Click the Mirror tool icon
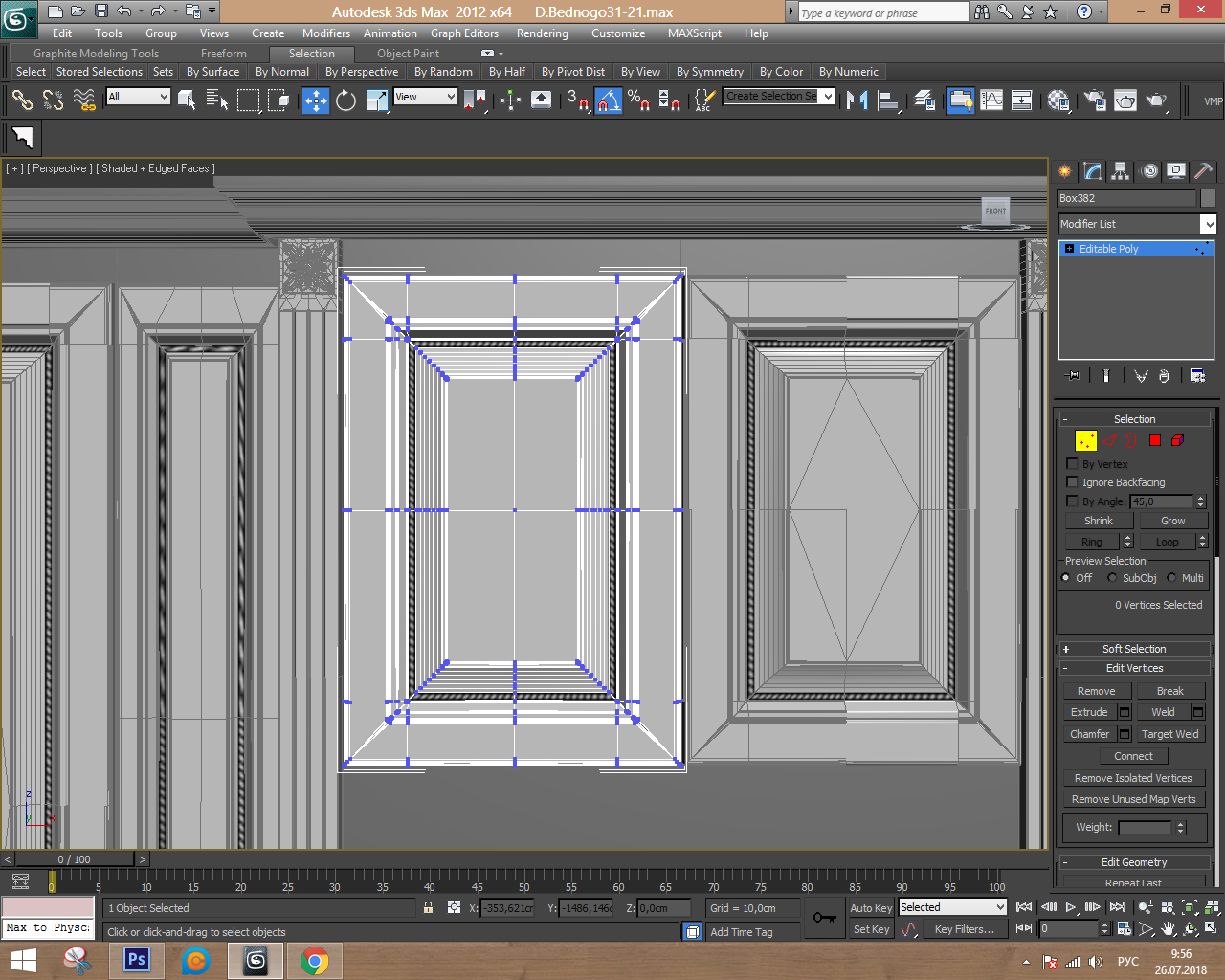Image resolution: width=1225 pixels, height=980 pixels. pos(857,100)
